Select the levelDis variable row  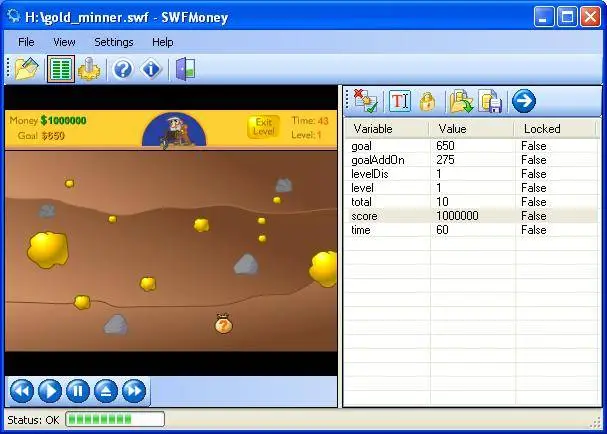(x=471, y=174)
